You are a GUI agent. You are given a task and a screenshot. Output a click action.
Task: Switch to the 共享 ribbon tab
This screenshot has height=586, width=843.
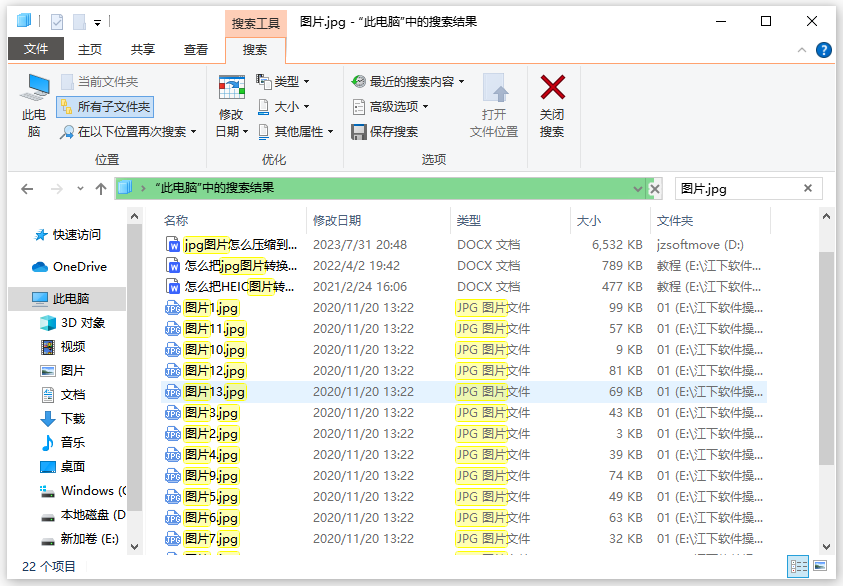tap(142, 49)
